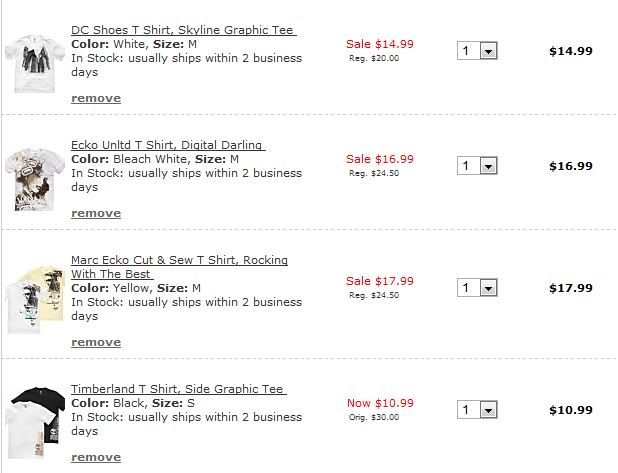Open Marc Ecko Cut & Sew T Shirt link
618x473 pixels.
[x=179, y=267]
